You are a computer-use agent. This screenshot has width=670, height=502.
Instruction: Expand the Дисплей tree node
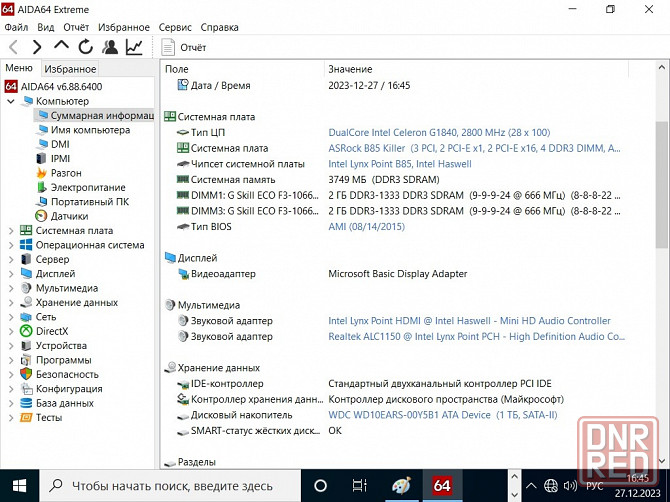tap(11, 274)
